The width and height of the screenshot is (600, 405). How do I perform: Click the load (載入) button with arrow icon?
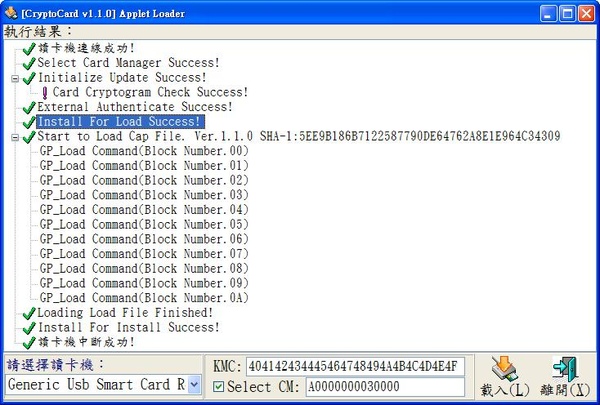(505, 377)
